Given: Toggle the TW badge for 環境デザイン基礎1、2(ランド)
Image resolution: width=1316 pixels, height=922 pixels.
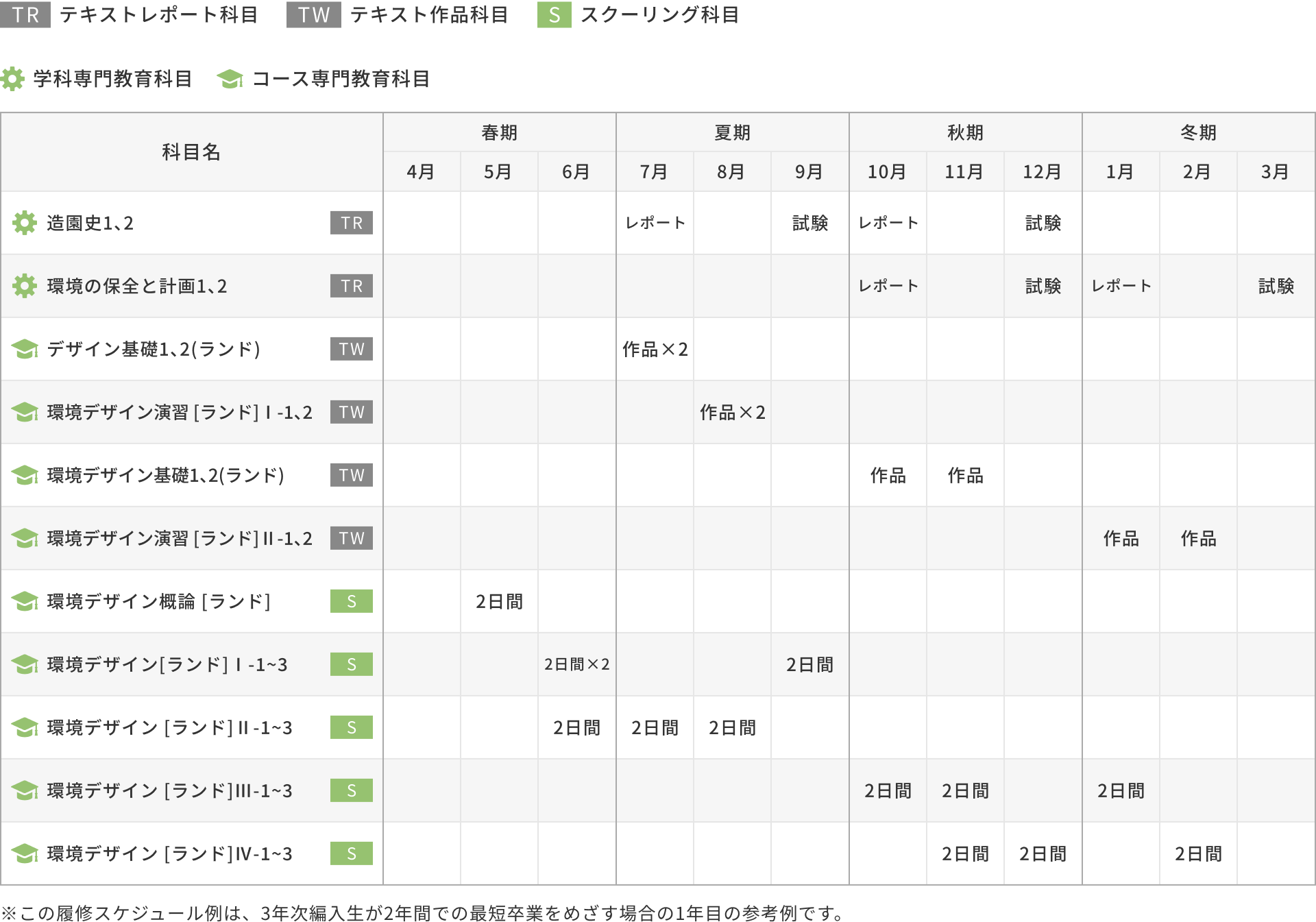Looking at the screenshot, I should coord(351,475).
